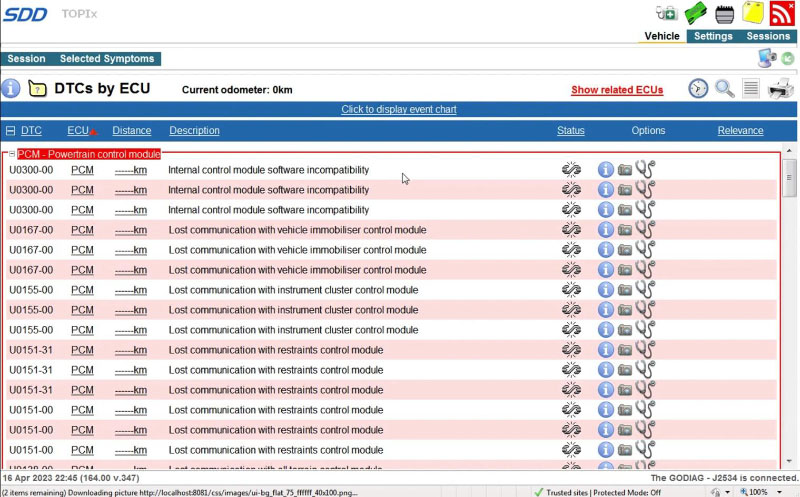
Task: Open the black notepad icon in top toolbar
Action: 724,14
